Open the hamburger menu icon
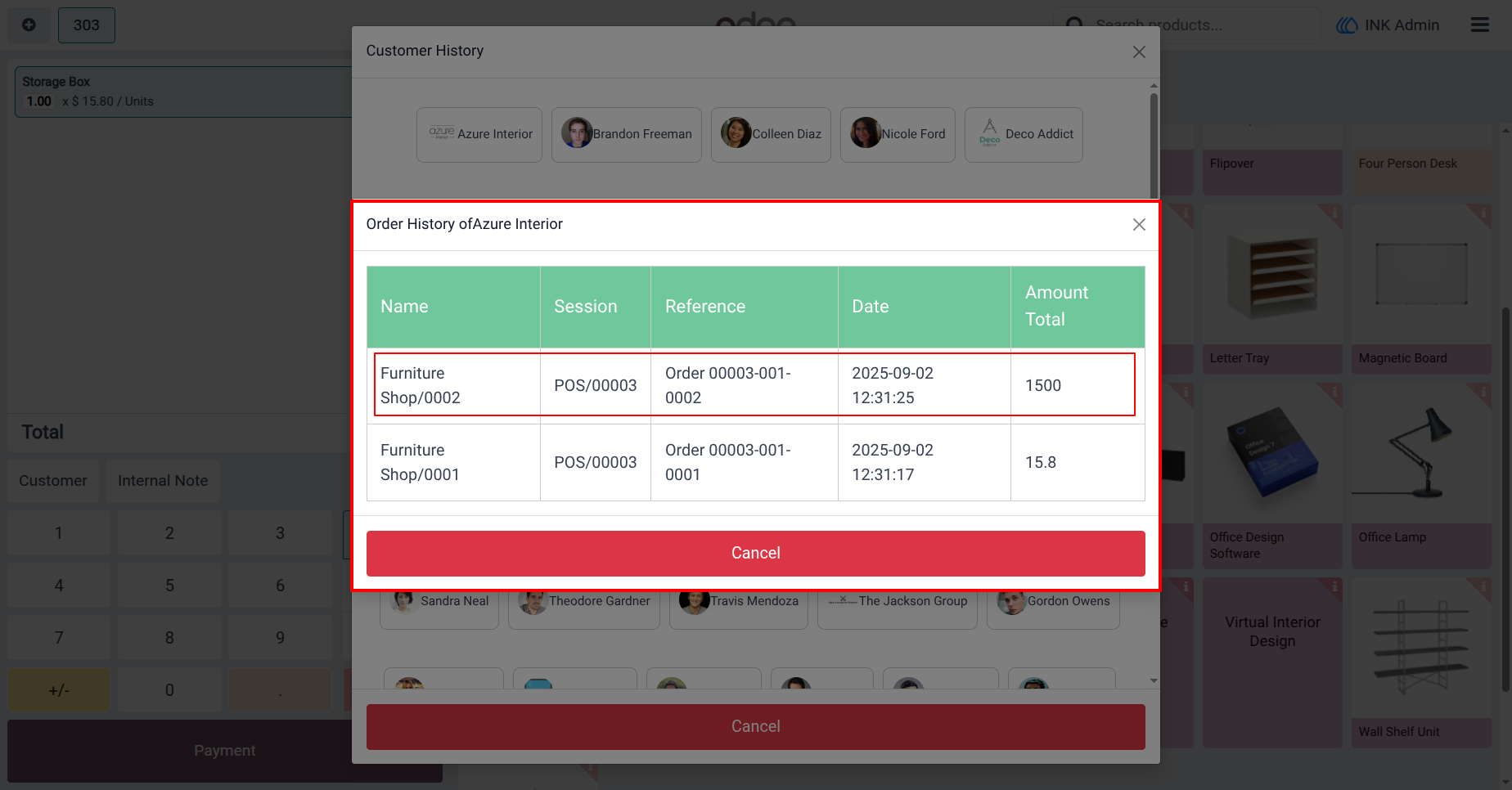 [x=1480, y=25]
